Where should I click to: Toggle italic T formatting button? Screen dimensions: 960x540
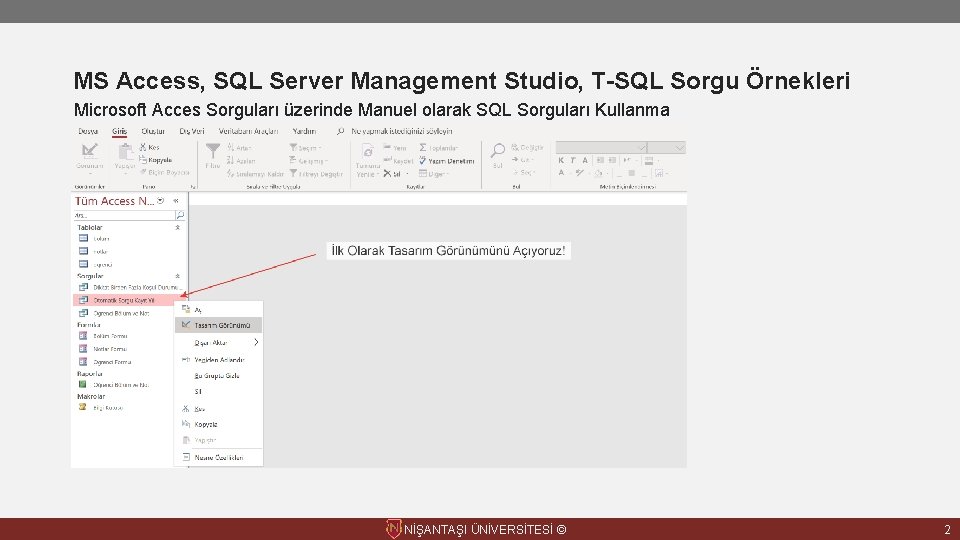[x=573, y=160]
